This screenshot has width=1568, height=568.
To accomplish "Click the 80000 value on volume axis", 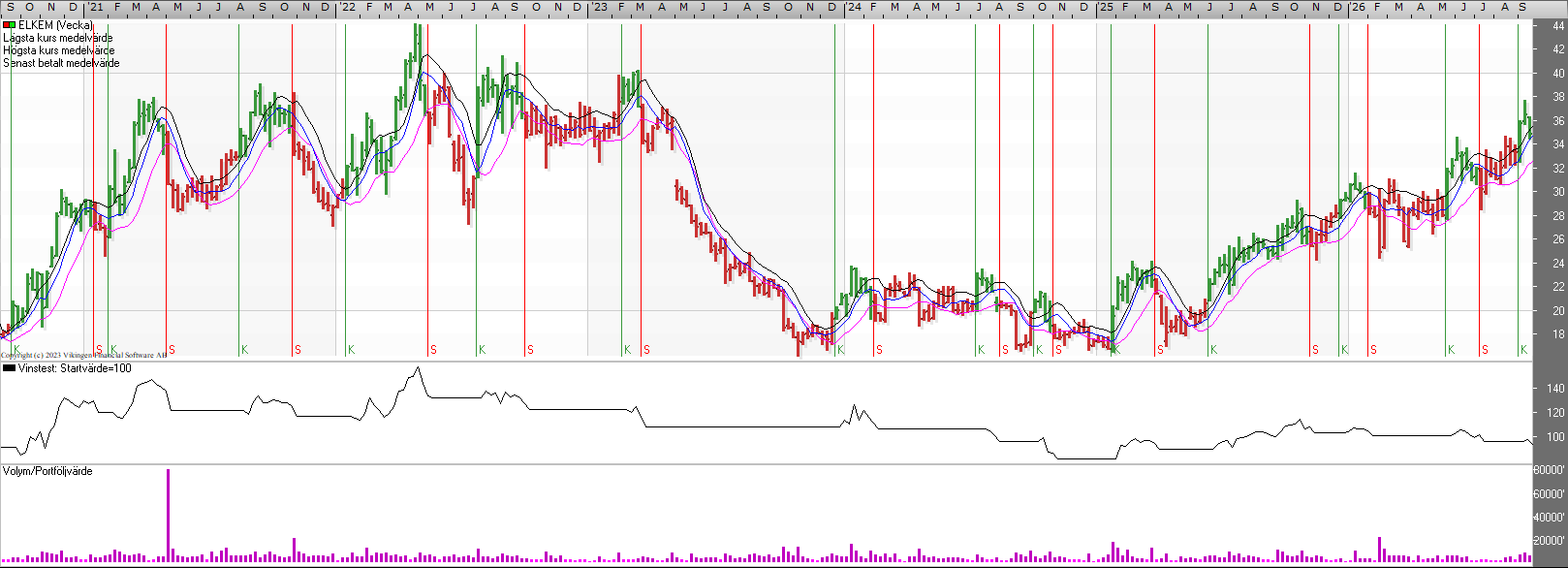I will 1550,470.
